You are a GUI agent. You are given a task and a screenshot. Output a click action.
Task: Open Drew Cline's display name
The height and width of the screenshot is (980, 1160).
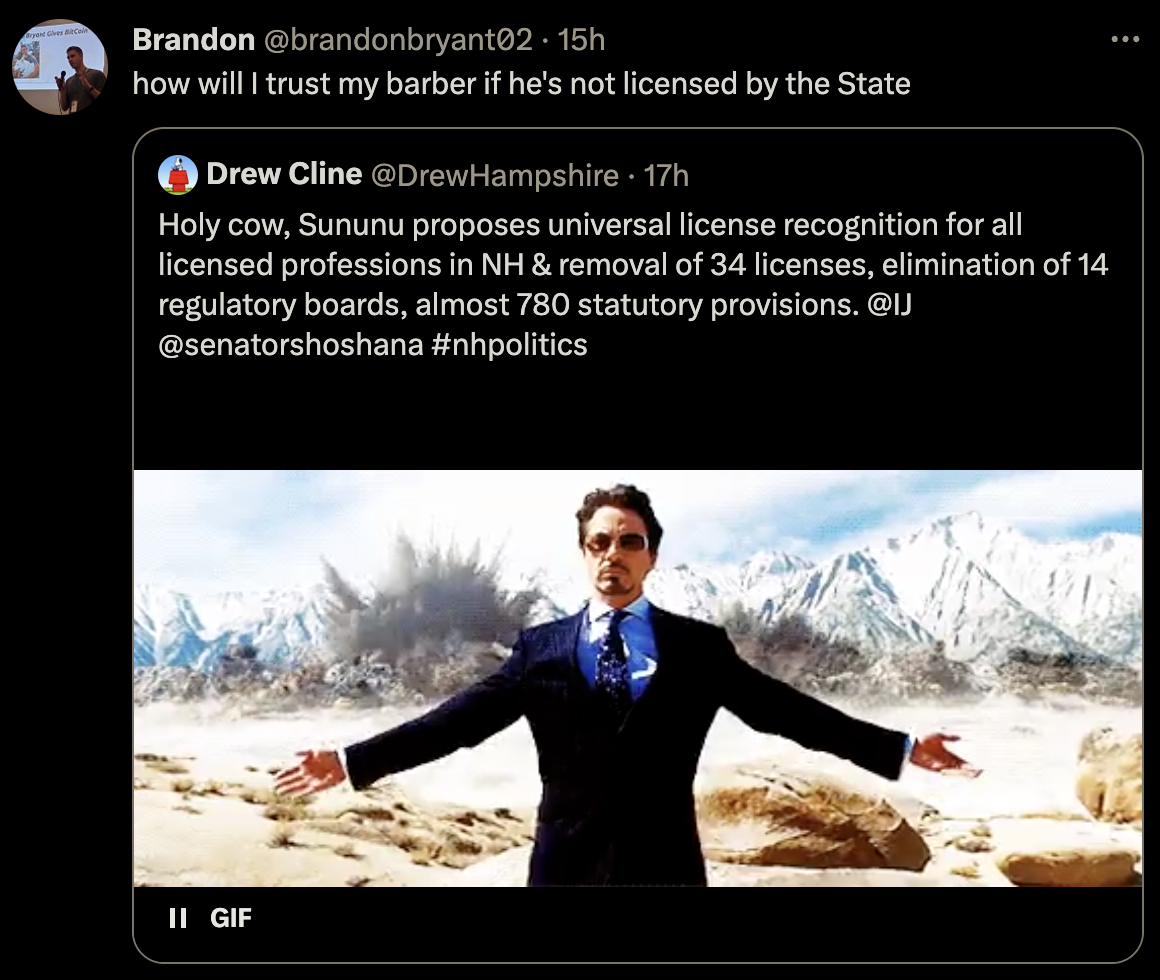pyautogui.click(x=284, y=175)
